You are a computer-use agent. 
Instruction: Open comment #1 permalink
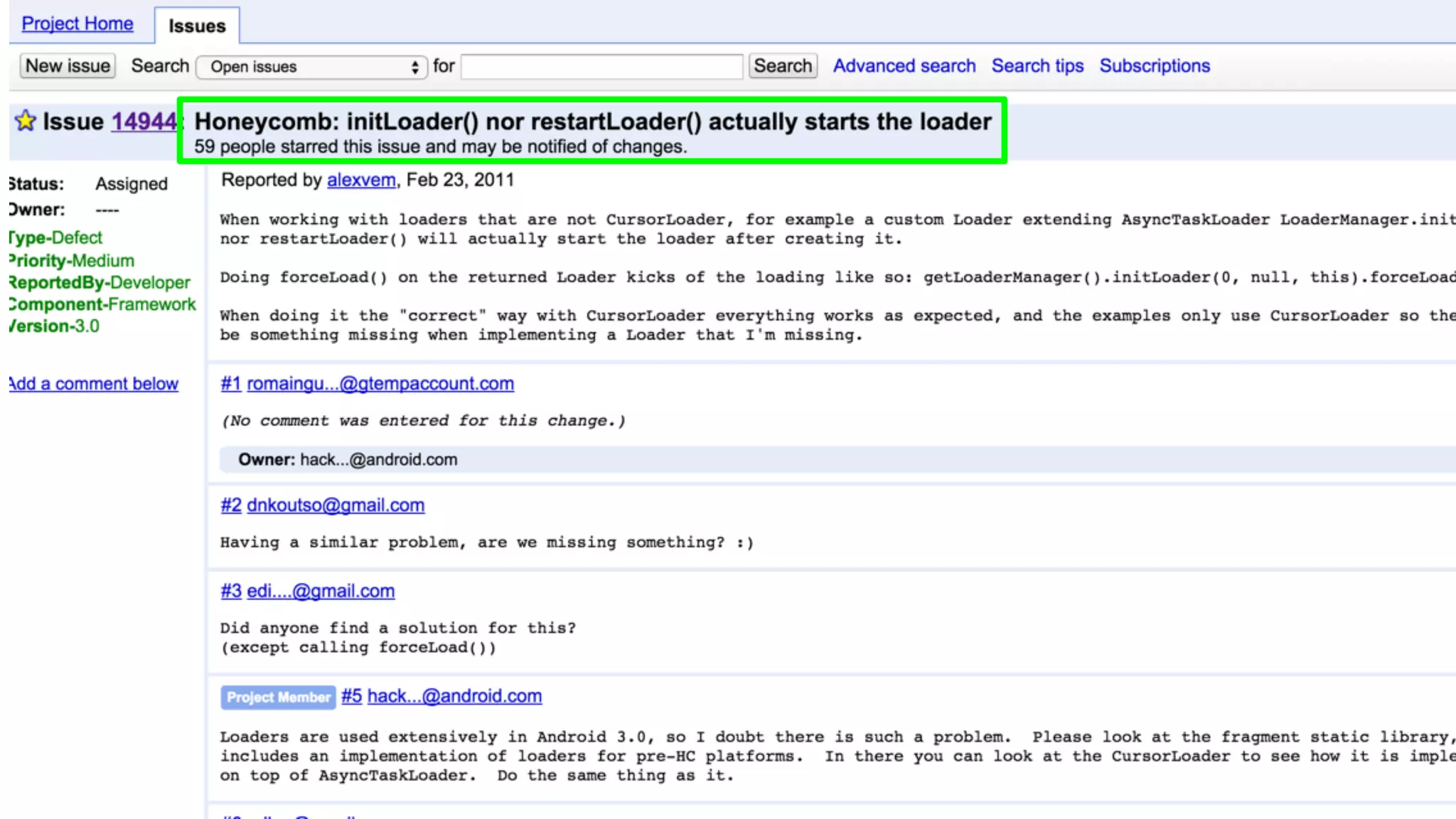[x=230, y=384]
